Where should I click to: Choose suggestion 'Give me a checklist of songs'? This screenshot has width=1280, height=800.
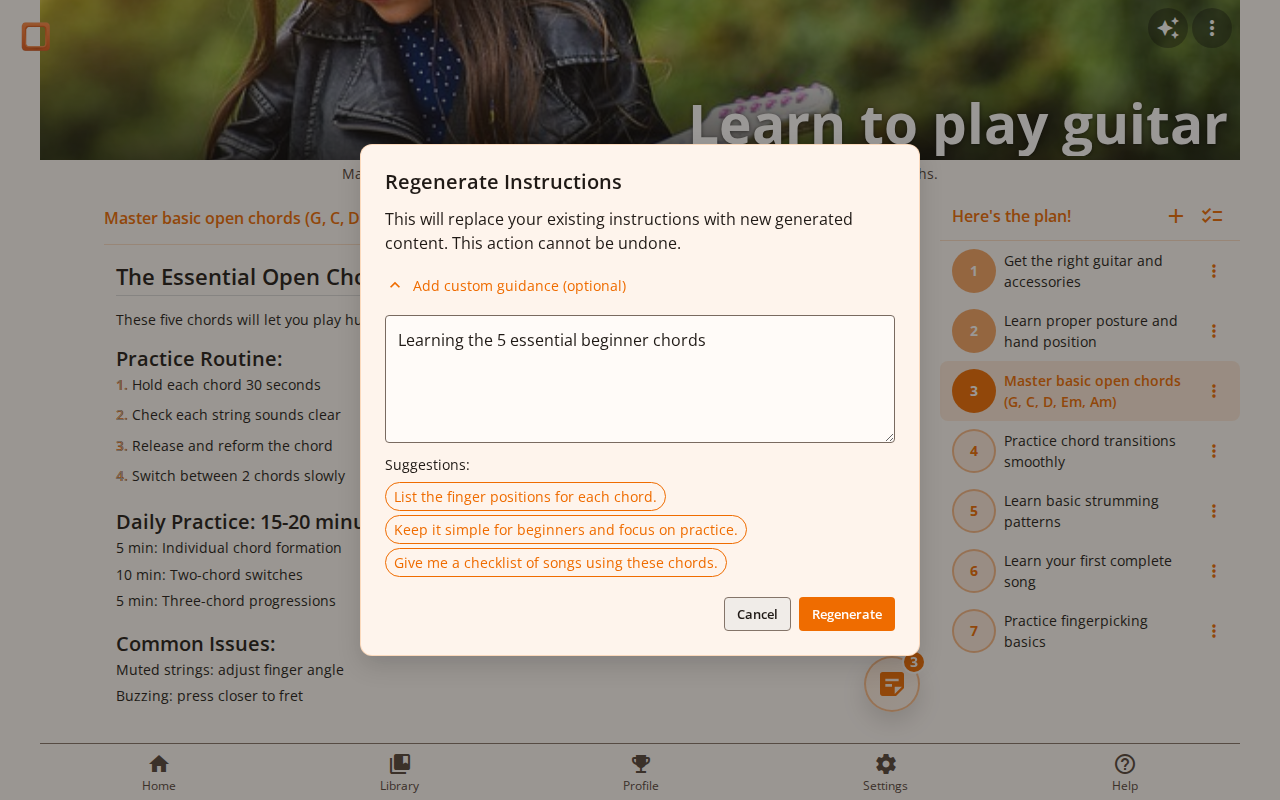(x=556, y=563)
